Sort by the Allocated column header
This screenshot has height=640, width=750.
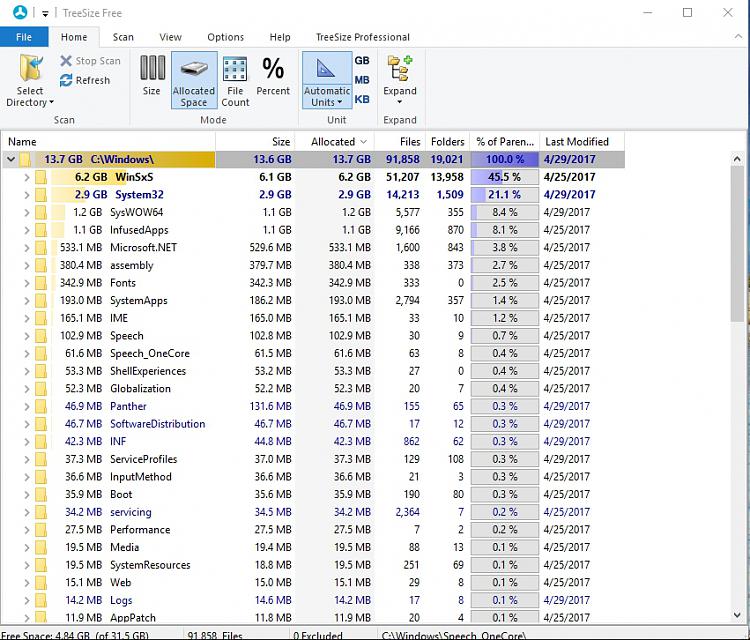pos(334,142)
